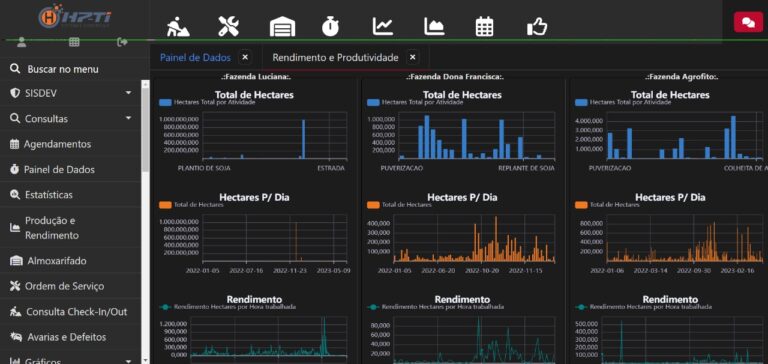Image resolution: width=768 pixels, height=364 pixels.
Task: Open the worker digging icon in top toolbar
Action: coord(178,26)
